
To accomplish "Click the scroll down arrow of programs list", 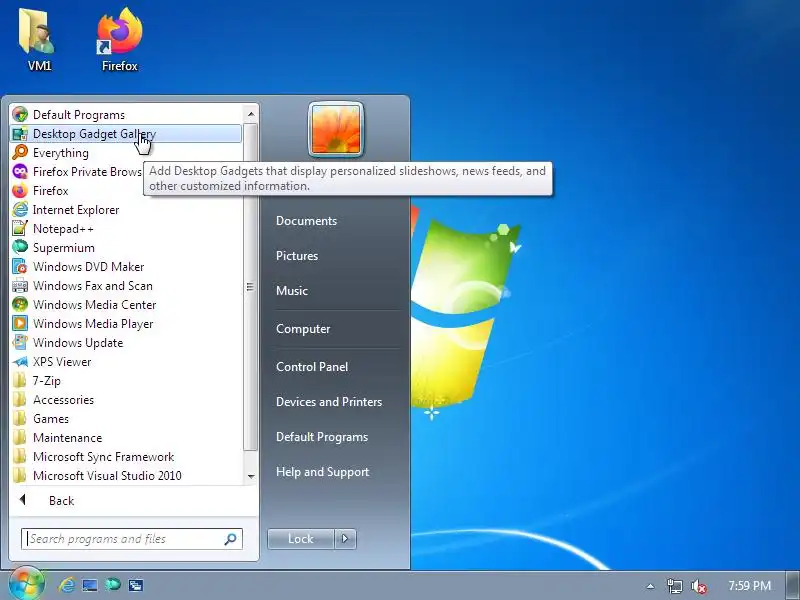I will (251, 476).
